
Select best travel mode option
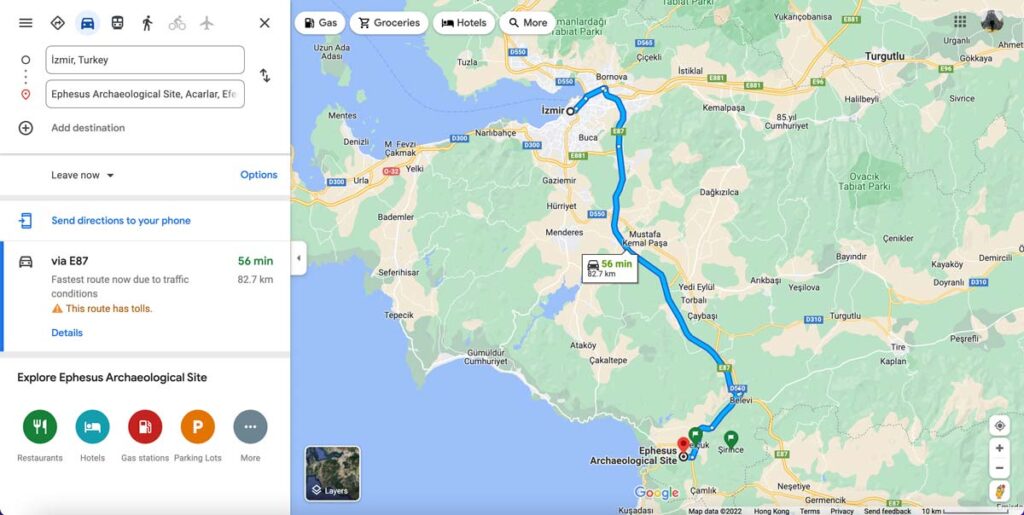[x=57, y=23]
